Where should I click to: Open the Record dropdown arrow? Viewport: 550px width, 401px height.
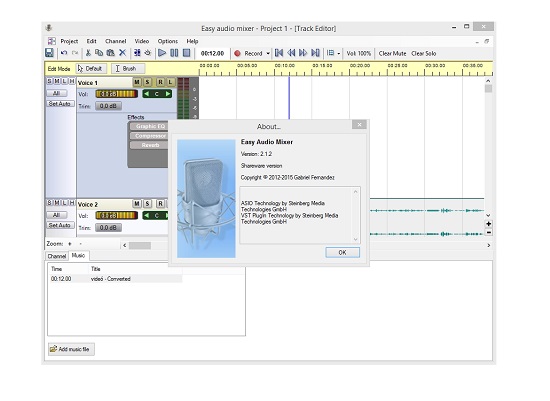[x=268, y=53]
